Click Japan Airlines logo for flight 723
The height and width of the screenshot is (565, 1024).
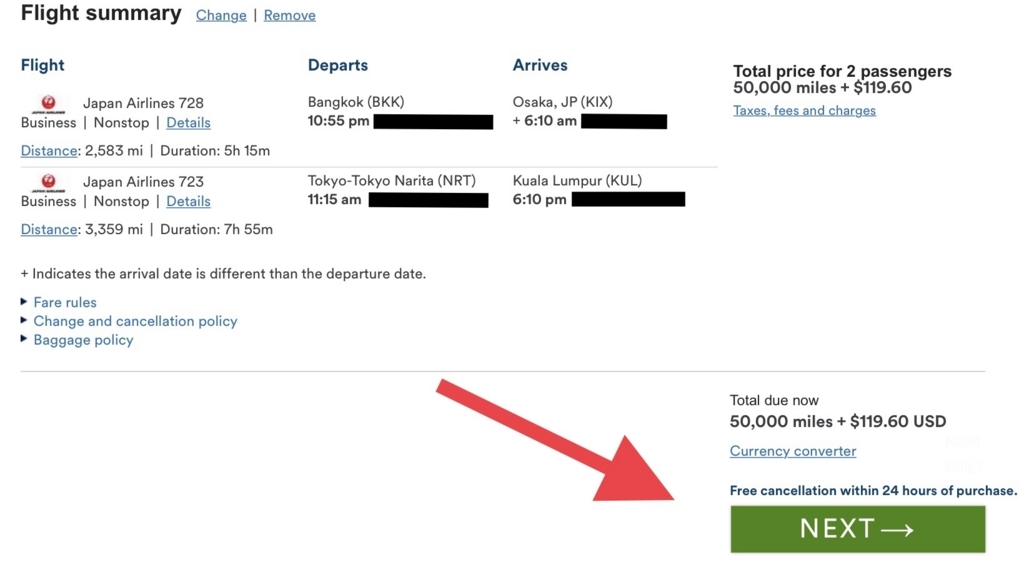coord(48,182)
